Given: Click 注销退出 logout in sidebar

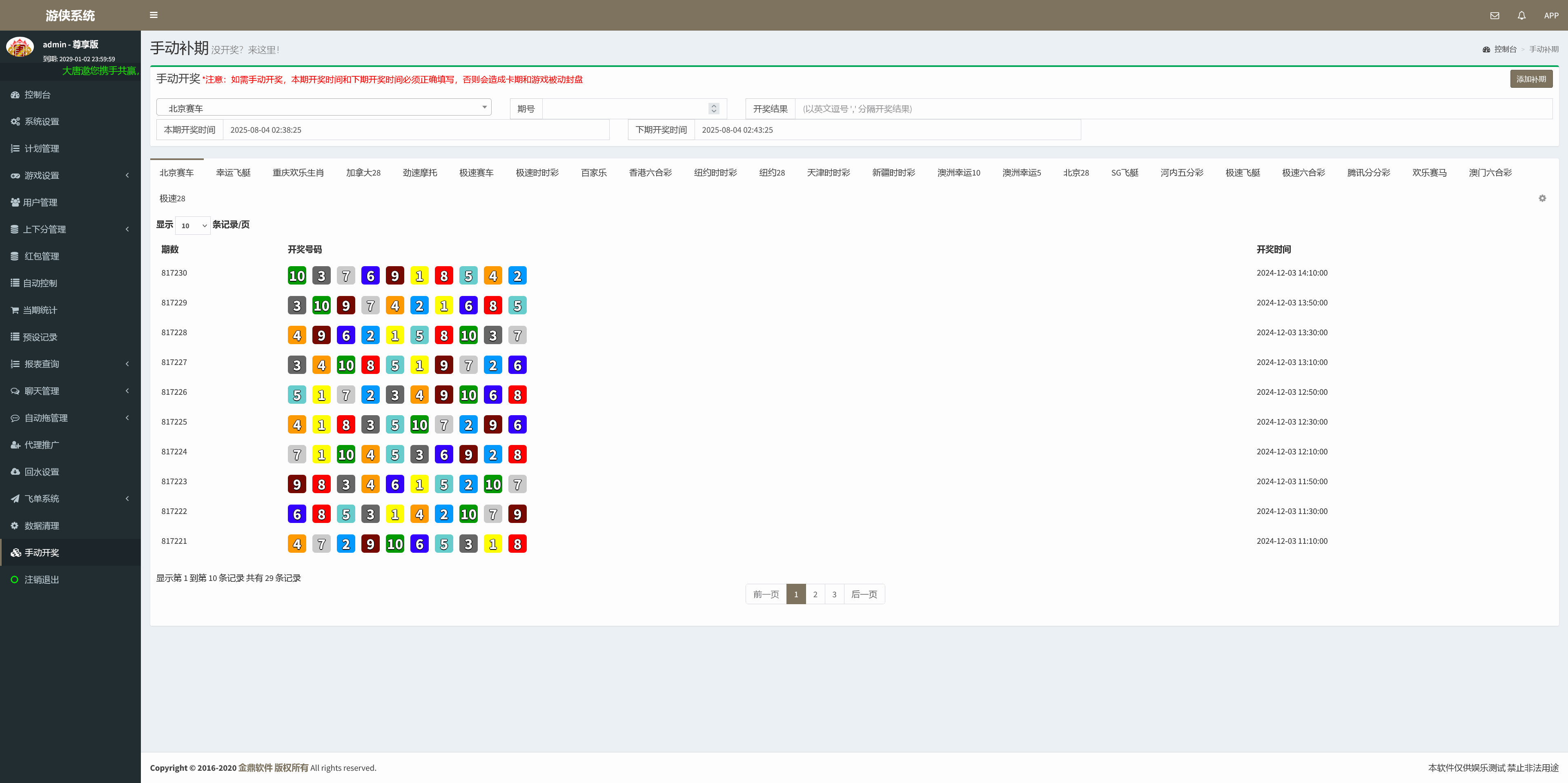Looking at the screenshot, I should pyautogui.click(x=41, y=580).
